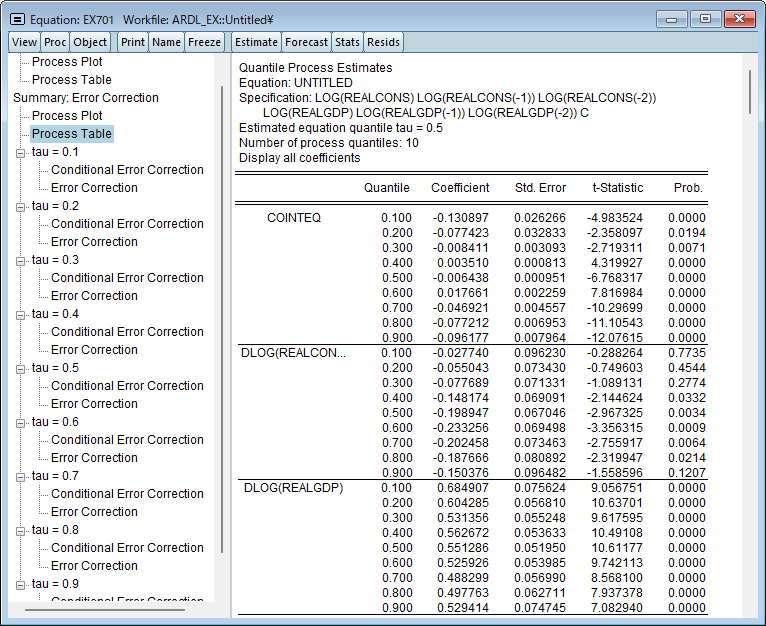
Task: Click the Print button
Action: [x=133, y=42]
